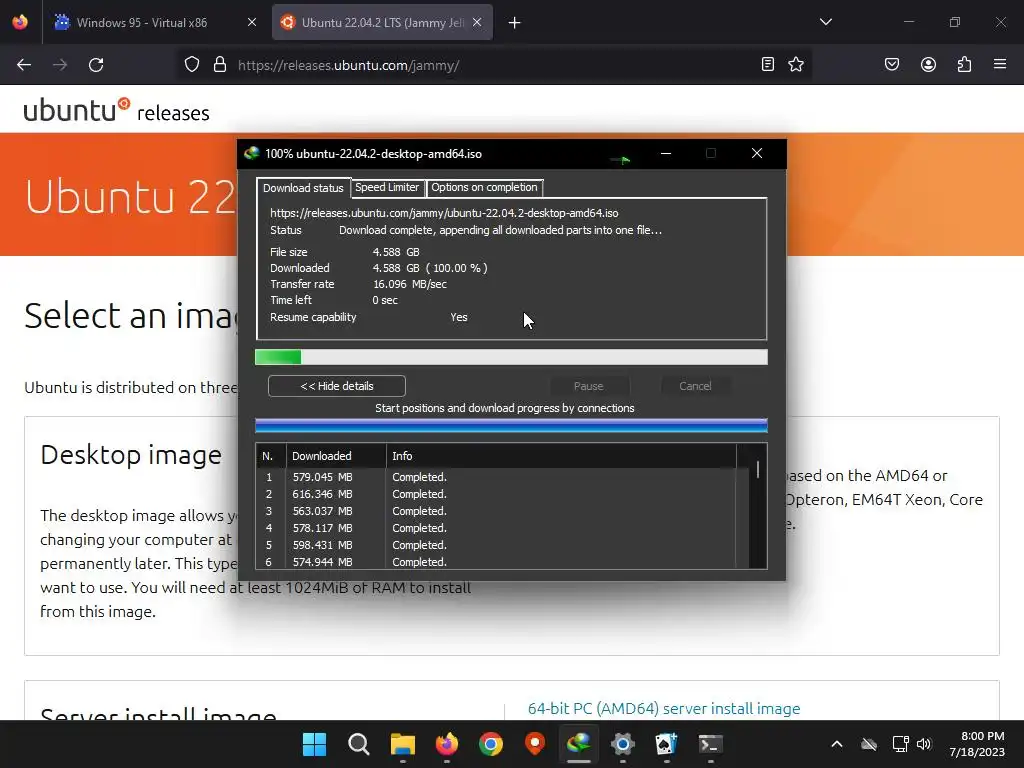Viewport: 1024px width, 768px height.
Task: Open Google Chrome from taskbar
Action: [x=490, y=744]
